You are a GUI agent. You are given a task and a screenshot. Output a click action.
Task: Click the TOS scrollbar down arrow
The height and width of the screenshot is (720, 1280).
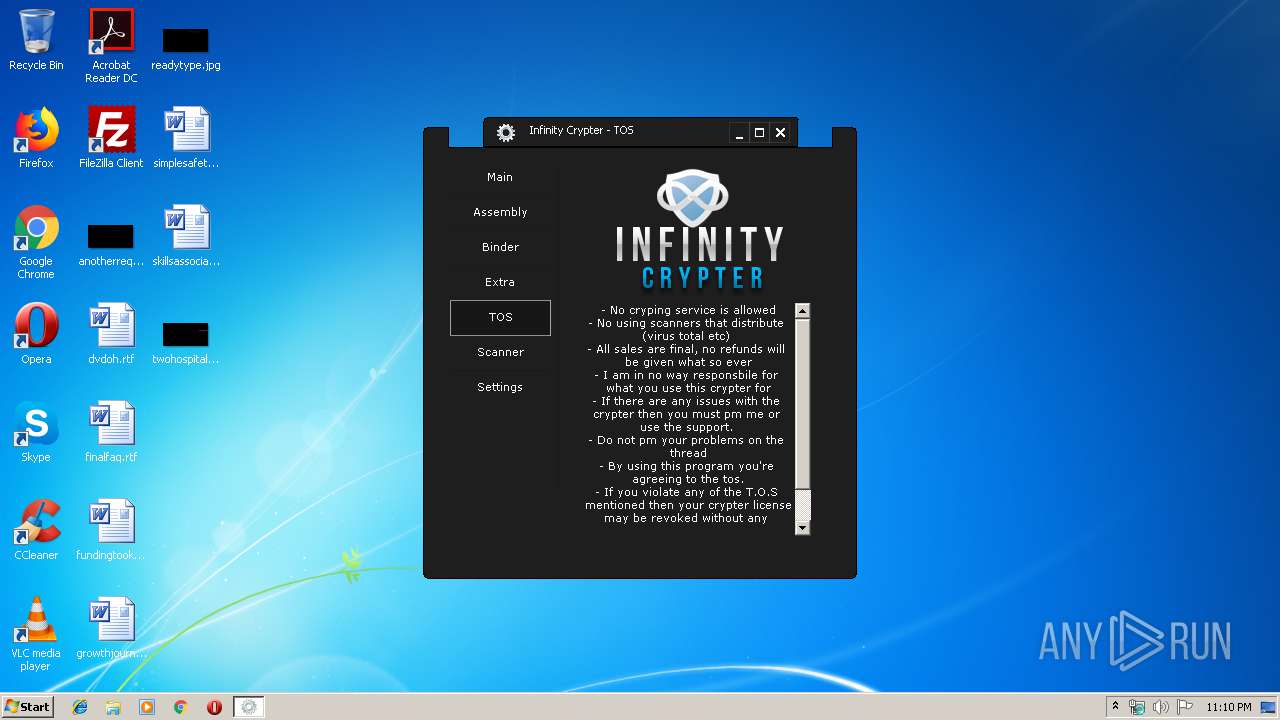coord(802,528)
